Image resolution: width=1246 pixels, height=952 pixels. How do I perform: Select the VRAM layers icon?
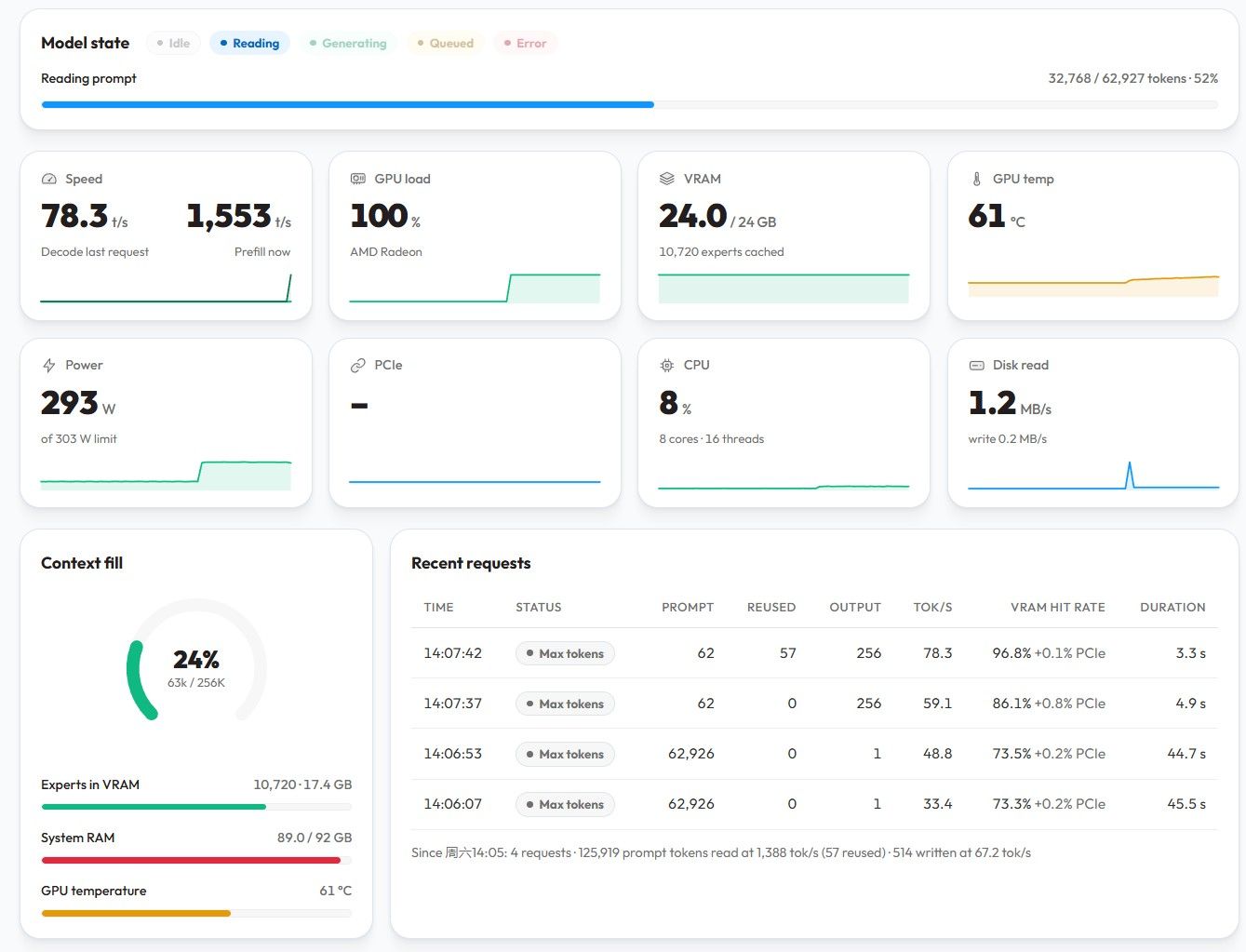[666, 179]
